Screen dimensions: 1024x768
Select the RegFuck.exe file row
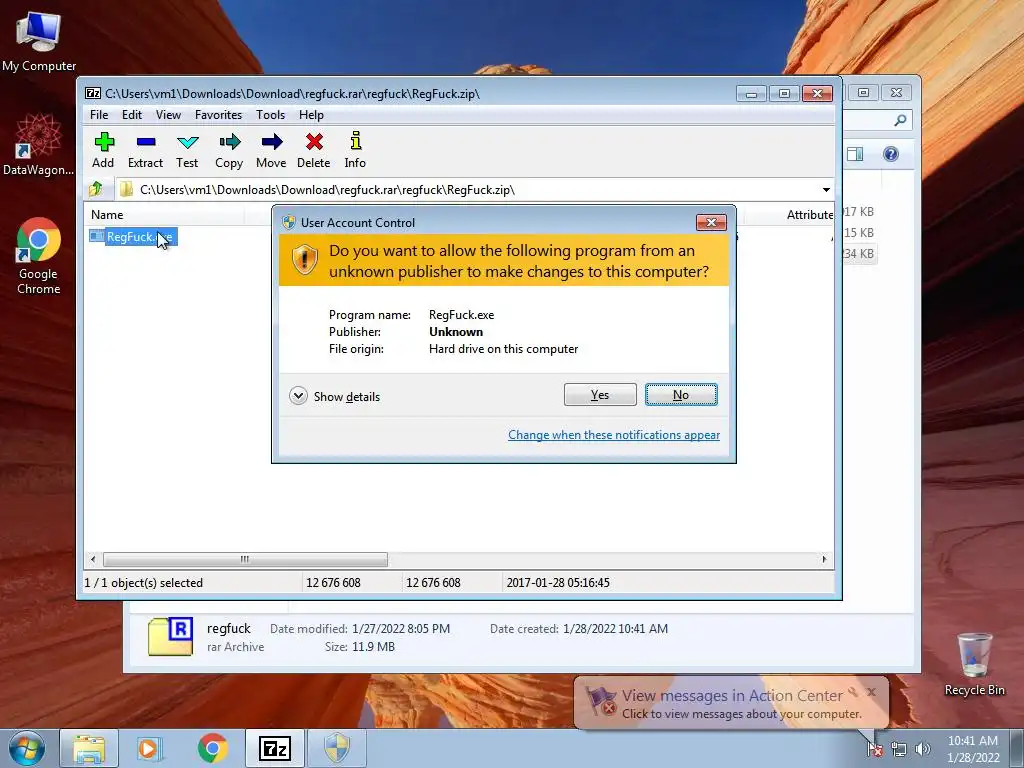[133, 236]
